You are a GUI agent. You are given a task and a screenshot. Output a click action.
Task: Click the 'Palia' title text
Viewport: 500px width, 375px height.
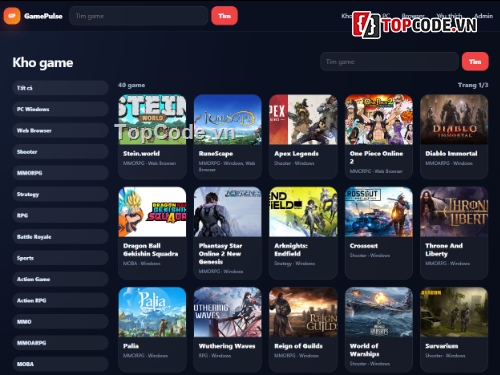click(131, 346)
